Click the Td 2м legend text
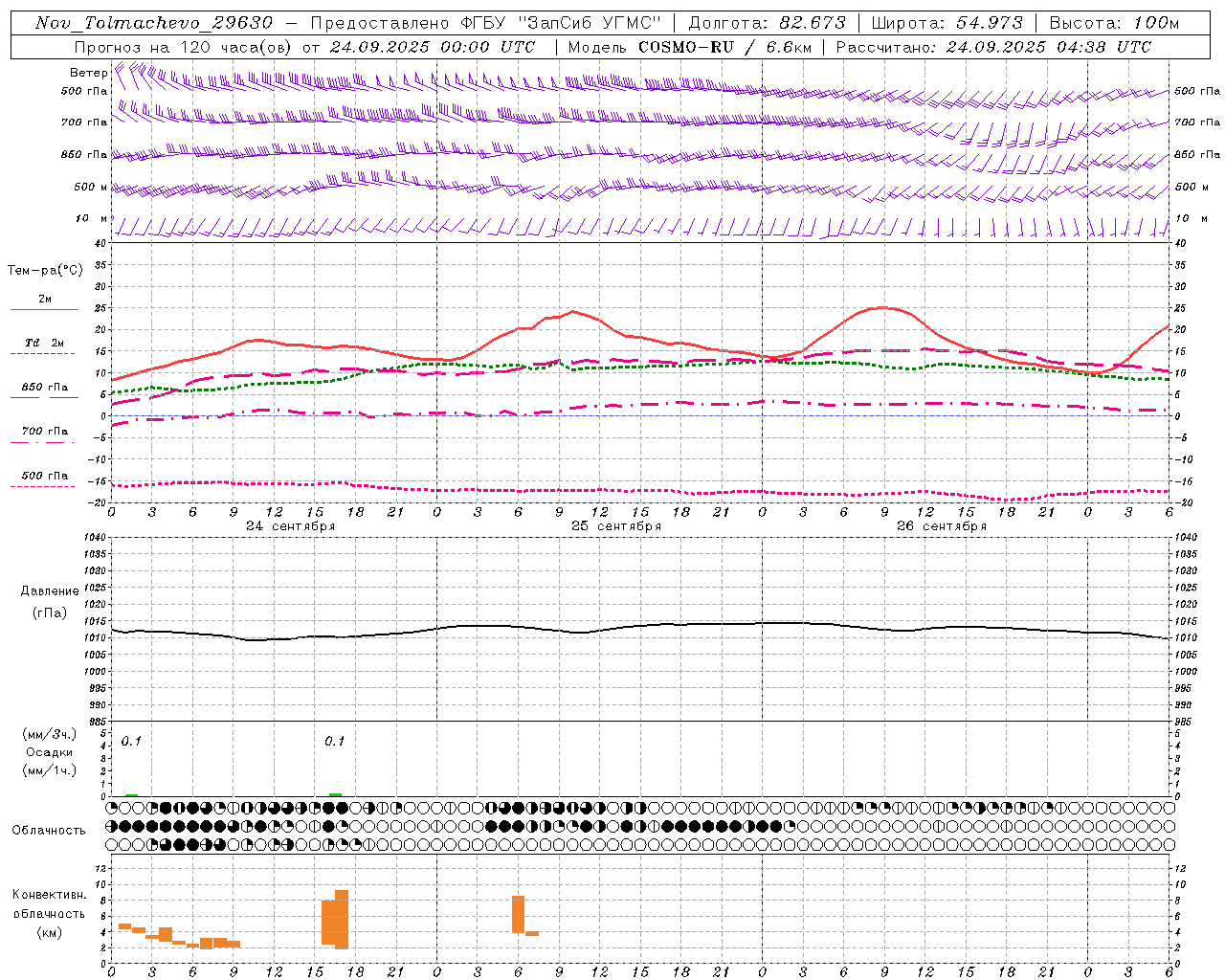 click(x=44, y=343)
